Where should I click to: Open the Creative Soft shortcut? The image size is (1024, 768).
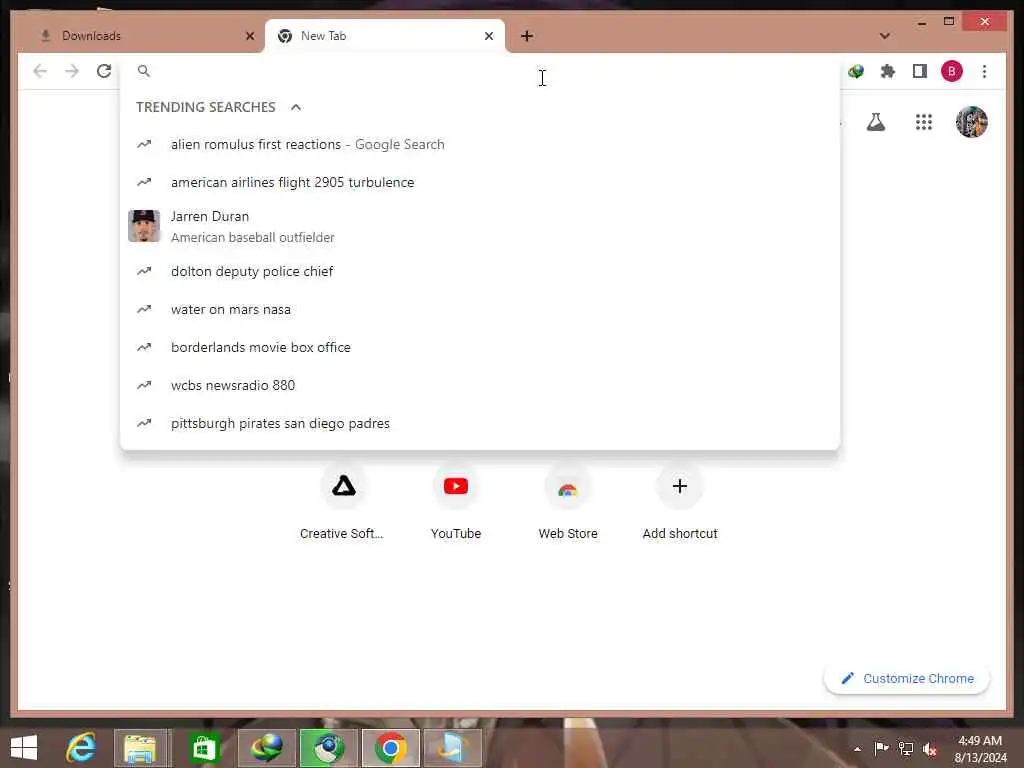coord(343,502)
